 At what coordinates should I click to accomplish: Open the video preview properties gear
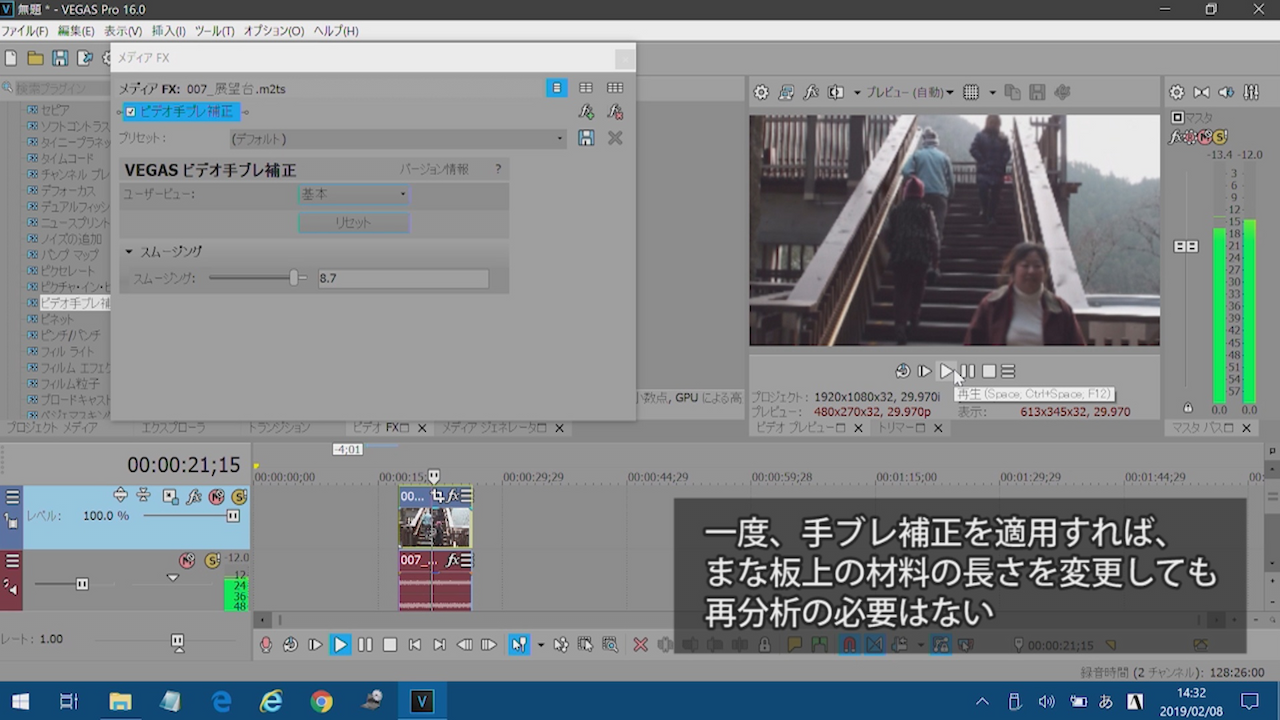[761, 92]
